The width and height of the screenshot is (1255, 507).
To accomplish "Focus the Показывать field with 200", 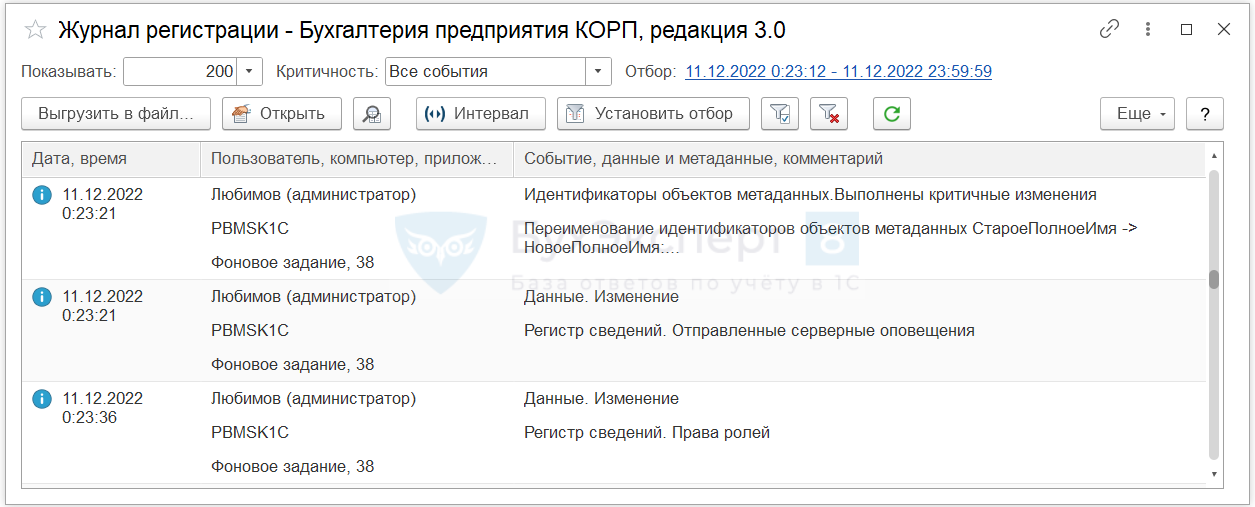I will [181, 72].
